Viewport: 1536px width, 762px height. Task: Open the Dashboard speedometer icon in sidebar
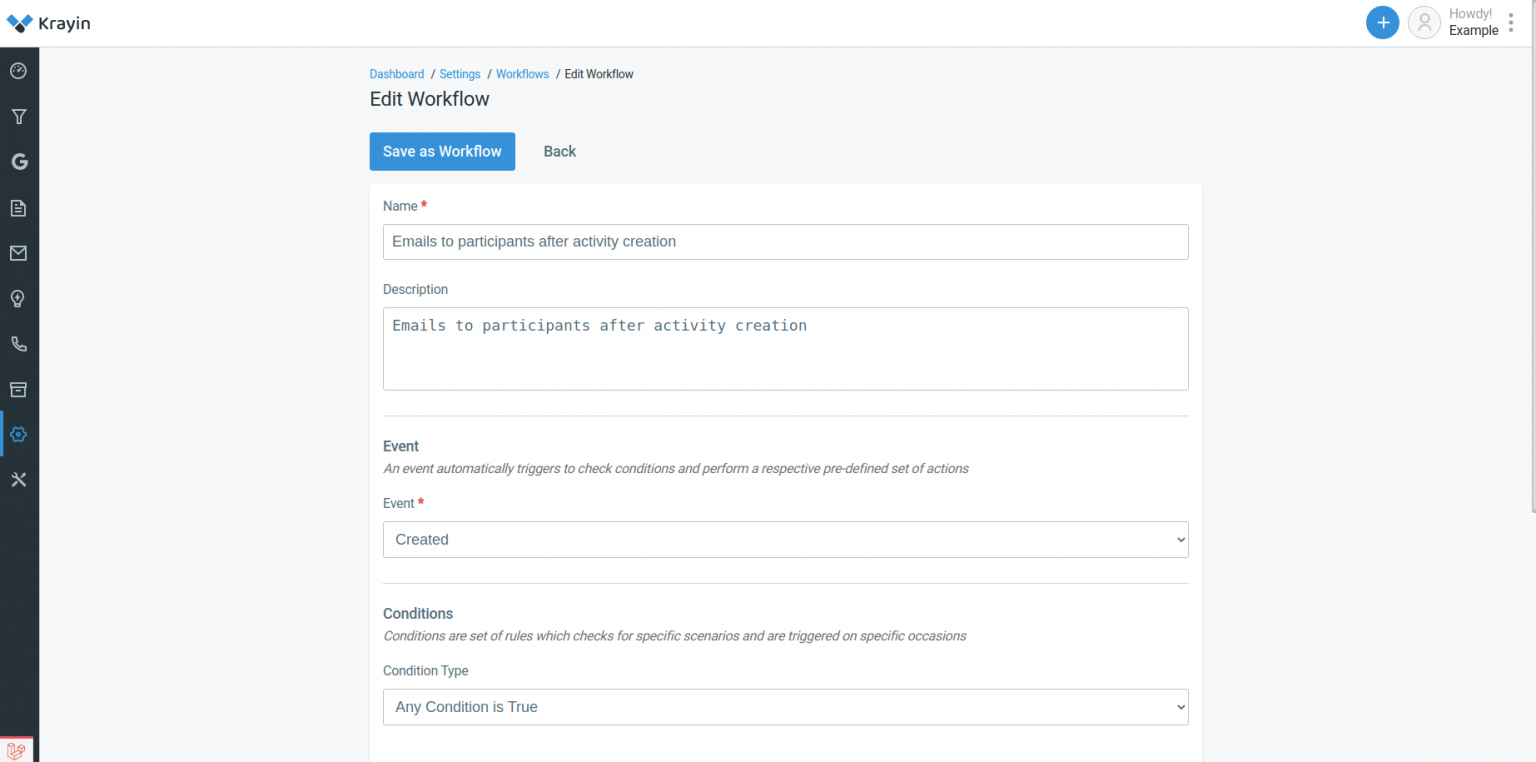[19, 70]
